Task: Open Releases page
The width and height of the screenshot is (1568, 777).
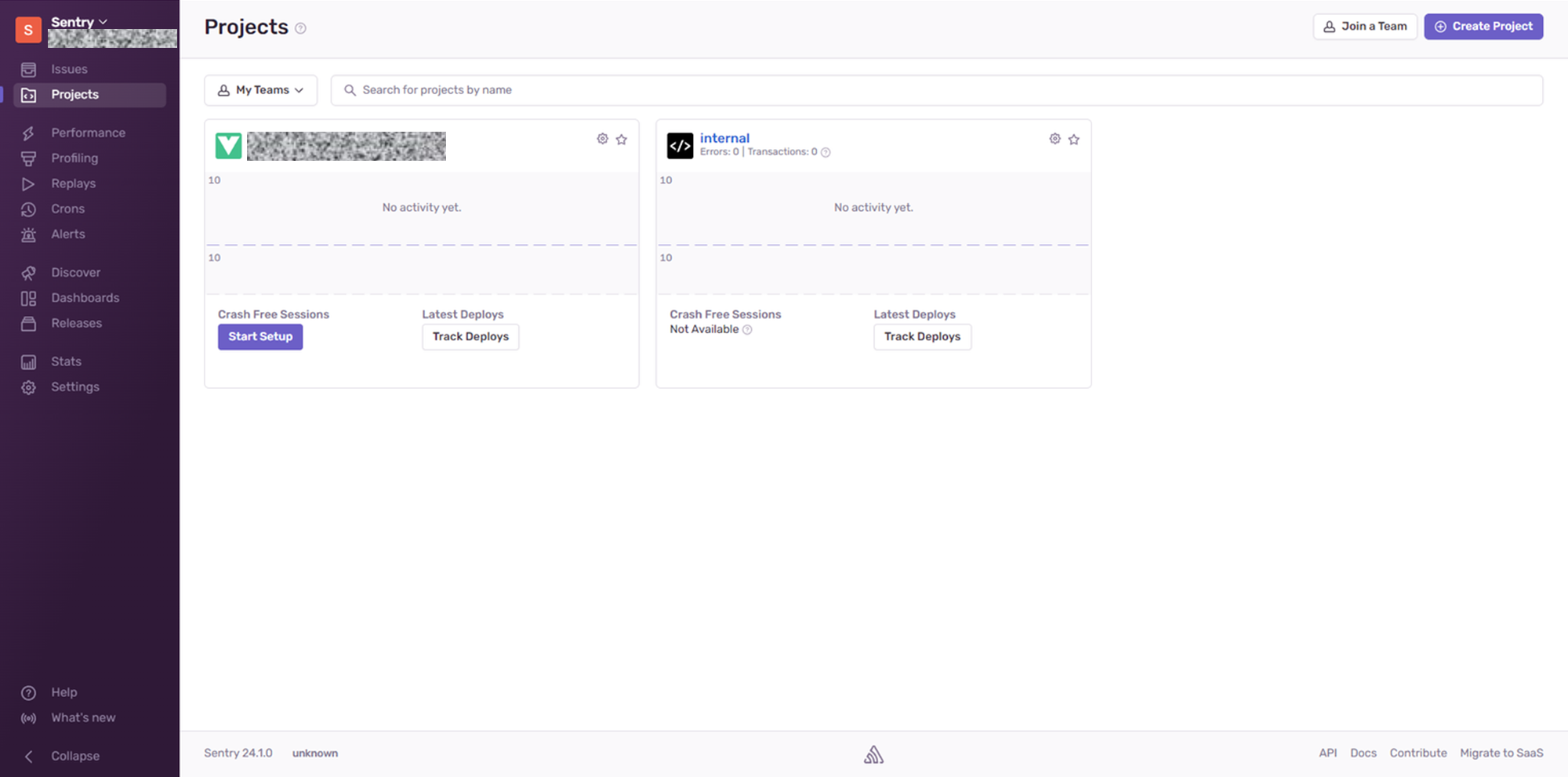Action: click(76, 323)
